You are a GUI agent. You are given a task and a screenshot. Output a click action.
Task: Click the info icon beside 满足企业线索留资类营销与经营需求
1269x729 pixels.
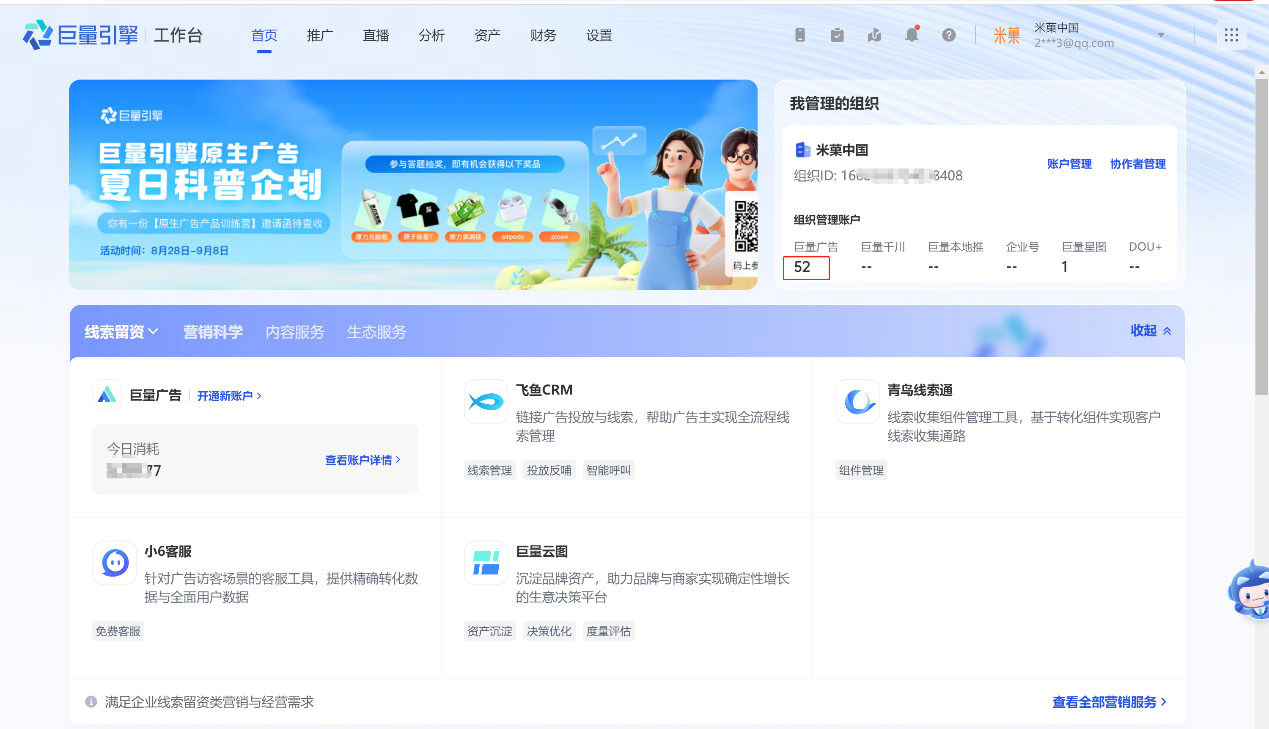pos(91,702)
